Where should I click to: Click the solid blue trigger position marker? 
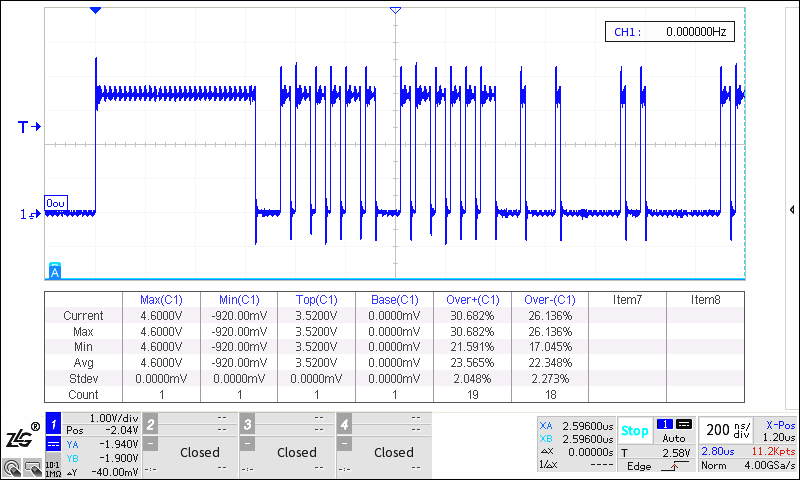pyautogui.click(x=95, y=10)
